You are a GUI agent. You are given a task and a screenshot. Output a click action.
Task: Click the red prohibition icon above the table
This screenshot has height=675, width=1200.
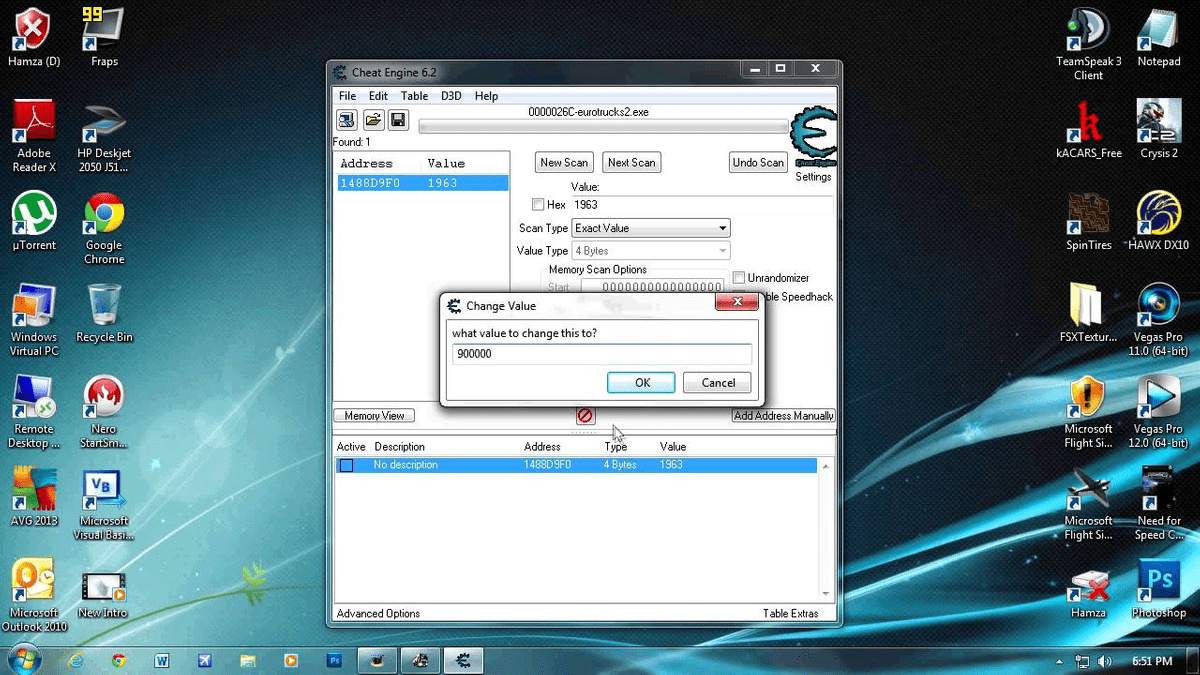(x=585, y=415)
